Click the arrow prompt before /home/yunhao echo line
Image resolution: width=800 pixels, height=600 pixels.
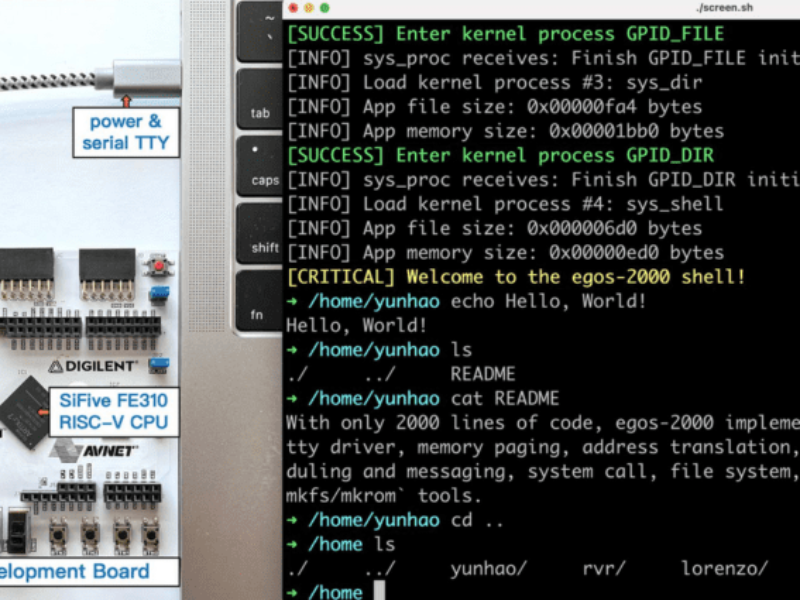click(x=291, y=300)
